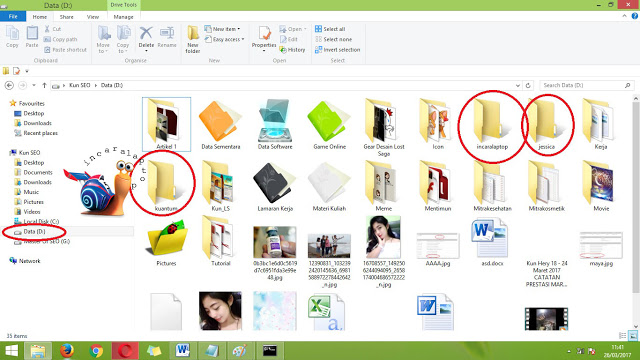Go back with the Back arrow
Viewport: 640px width, 360px height.
click(9, 85)
